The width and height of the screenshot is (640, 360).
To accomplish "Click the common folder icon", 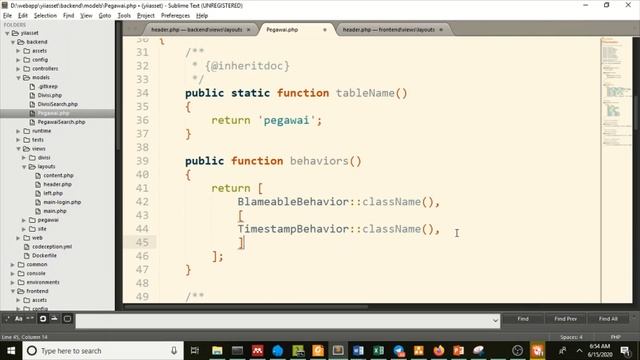I will [21, 264].
